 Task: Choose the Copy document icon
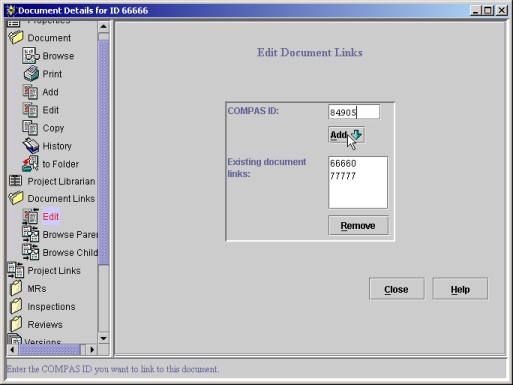point(30,128)
